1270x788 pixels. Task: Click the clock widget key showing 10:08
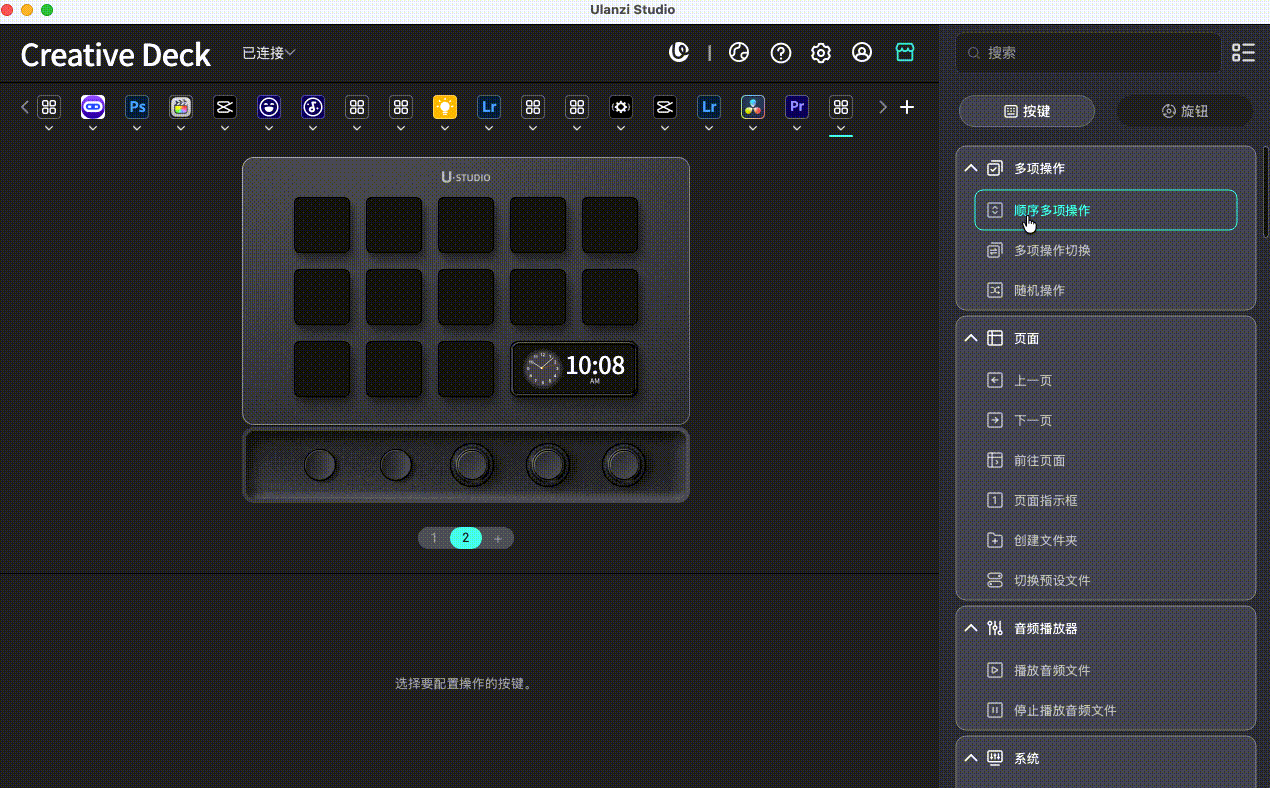[x=574, y=369]
